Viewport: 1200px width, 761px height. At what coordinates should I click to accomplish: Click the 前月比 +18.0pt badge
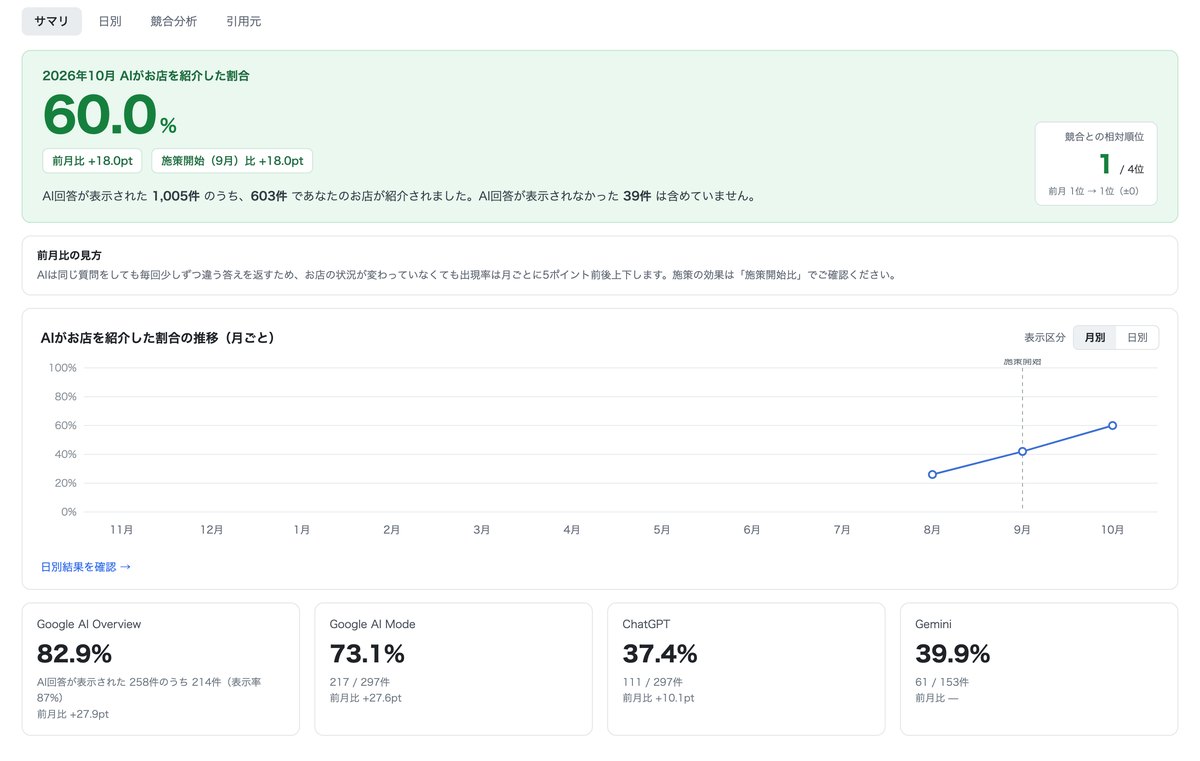93,161
